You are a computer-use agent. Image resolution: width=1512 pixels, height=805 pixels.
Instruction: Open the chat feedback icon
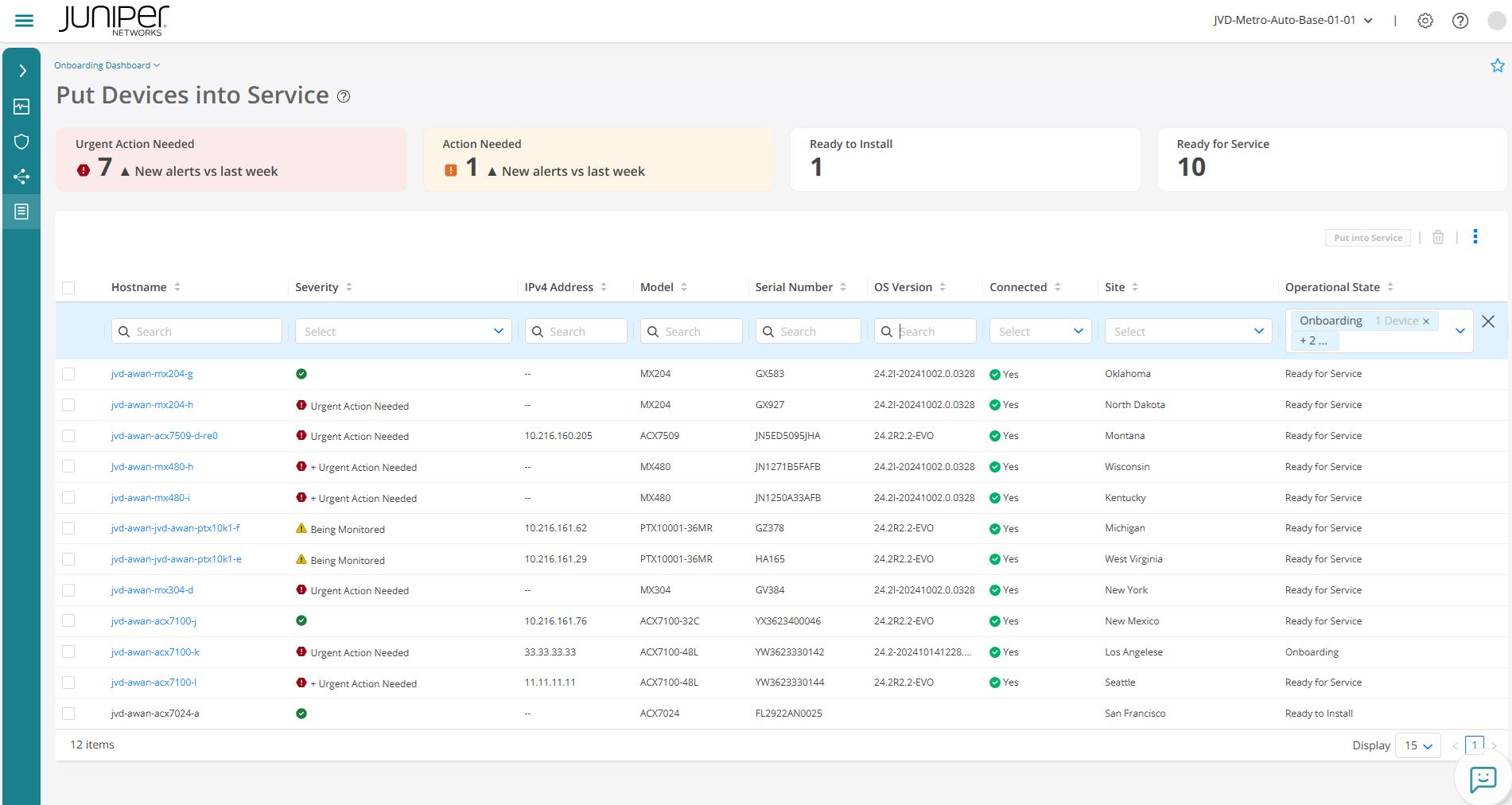[1483, 779]
